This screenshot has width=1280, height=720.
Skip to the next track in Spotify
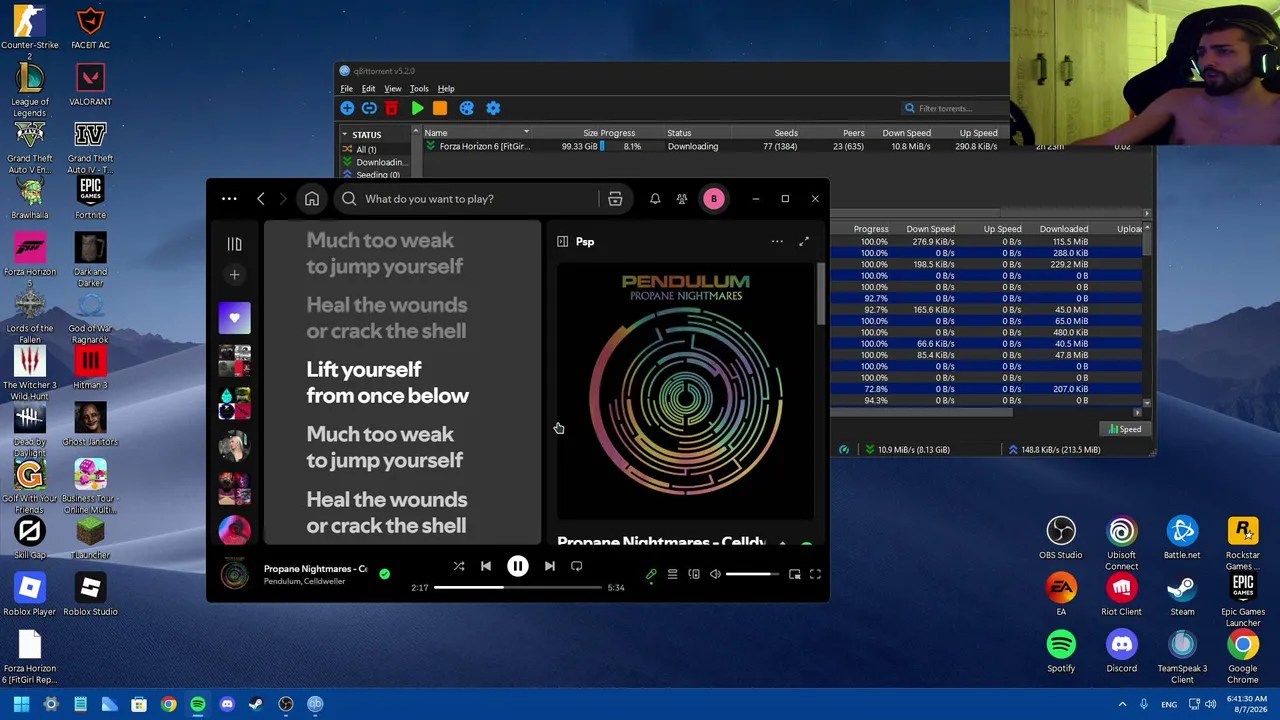click(x=549, y=566)
